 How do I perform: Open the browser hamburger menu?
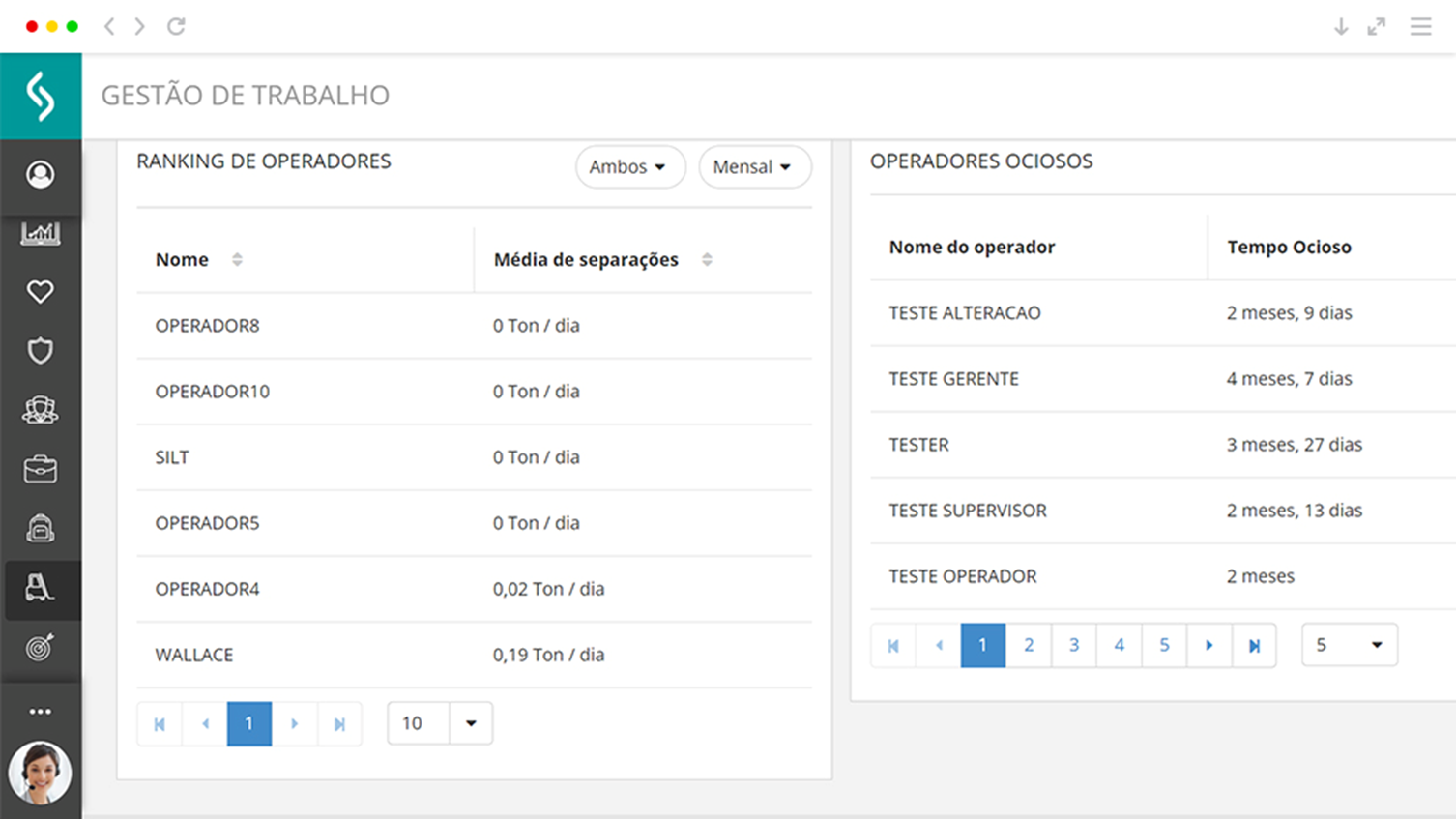point(1420,26)
